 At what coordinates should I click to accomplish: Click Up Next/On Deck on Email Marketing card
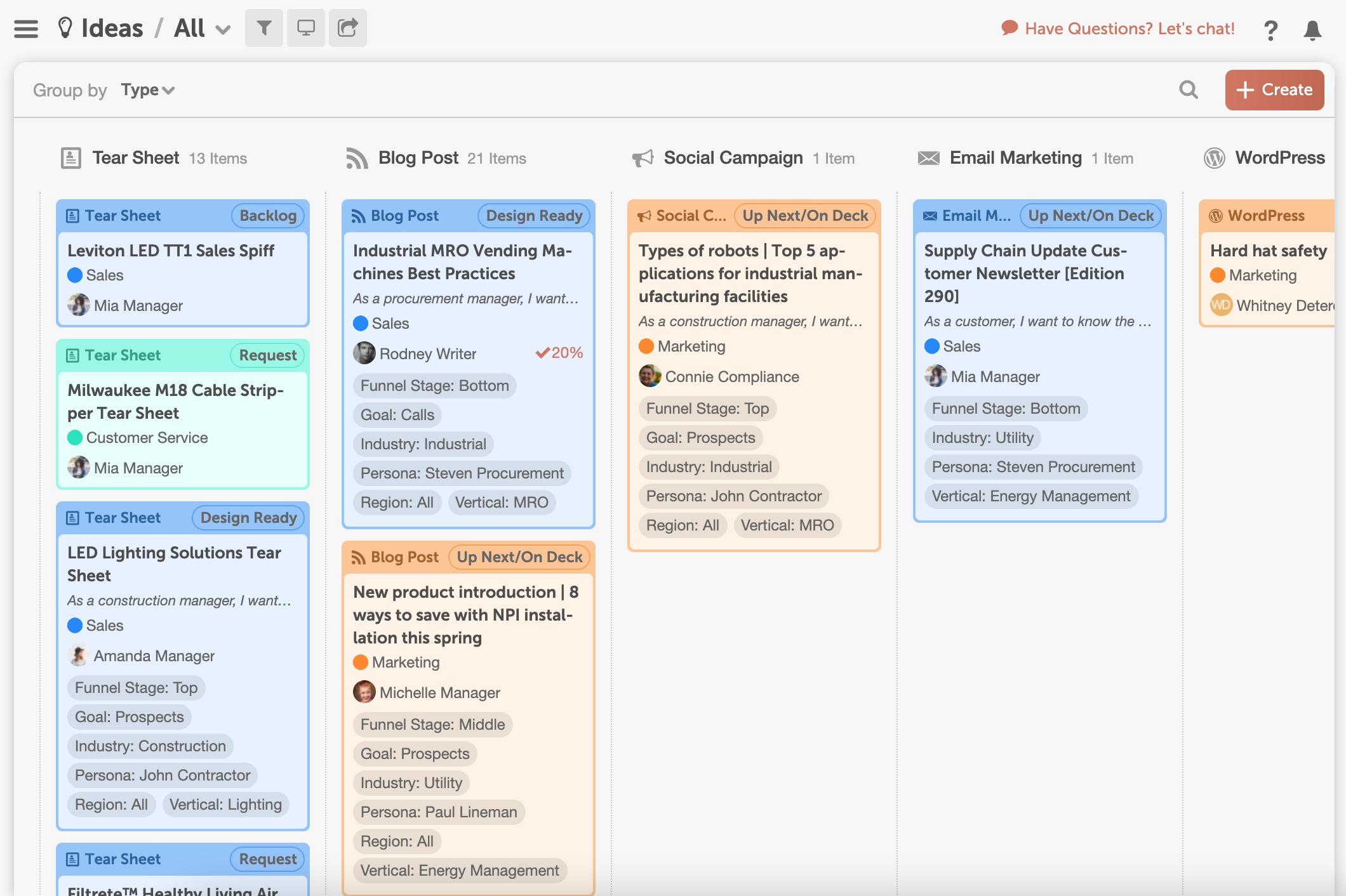(1091, 216)
